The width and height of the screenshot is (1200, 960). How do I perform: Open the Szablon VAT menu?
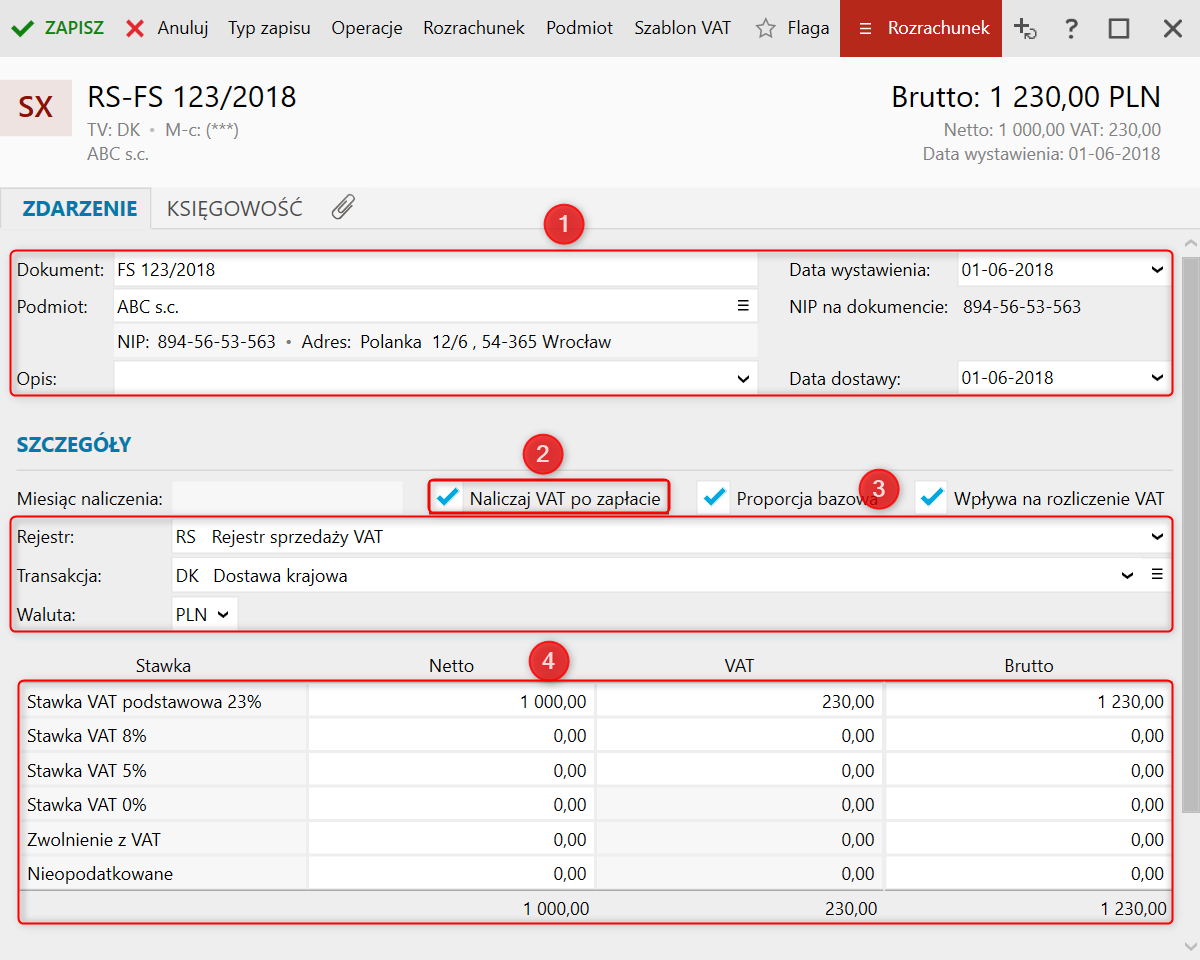[682, 28]
